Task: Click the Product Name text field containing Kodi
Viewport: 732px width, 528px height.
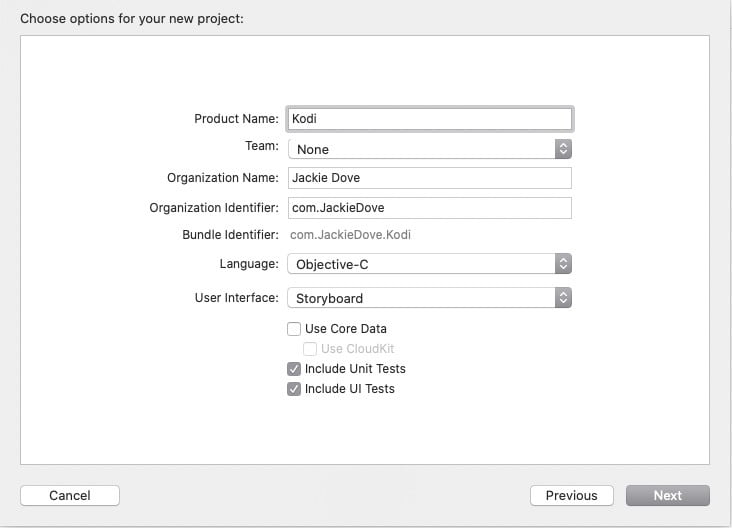Action: tap(429, 118)
